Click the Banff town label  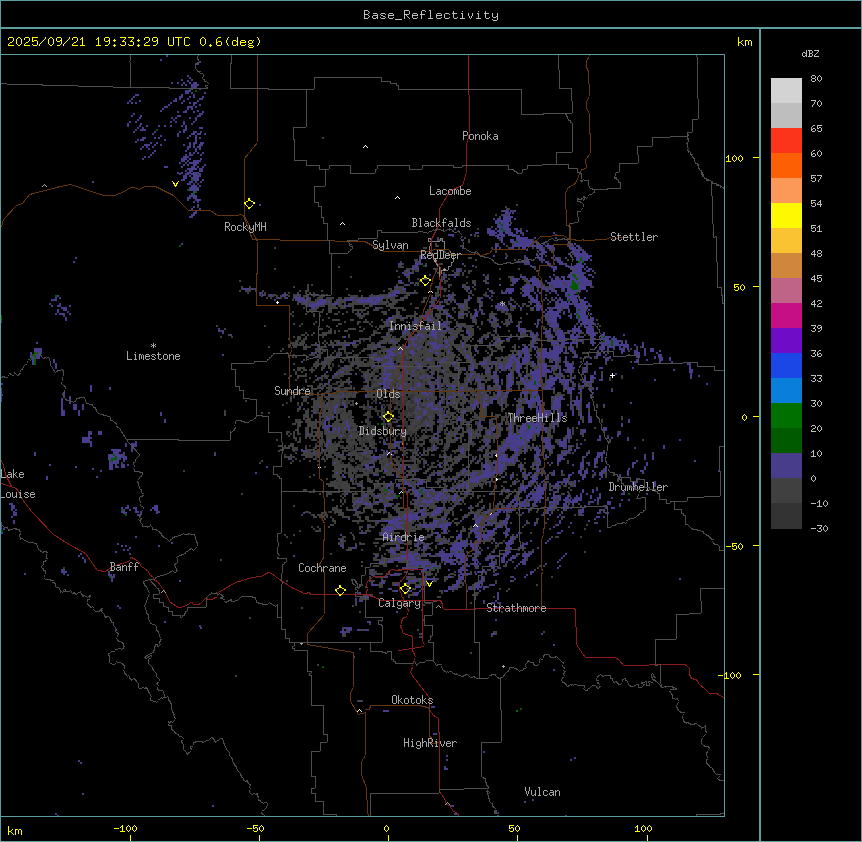pos(124,568)
